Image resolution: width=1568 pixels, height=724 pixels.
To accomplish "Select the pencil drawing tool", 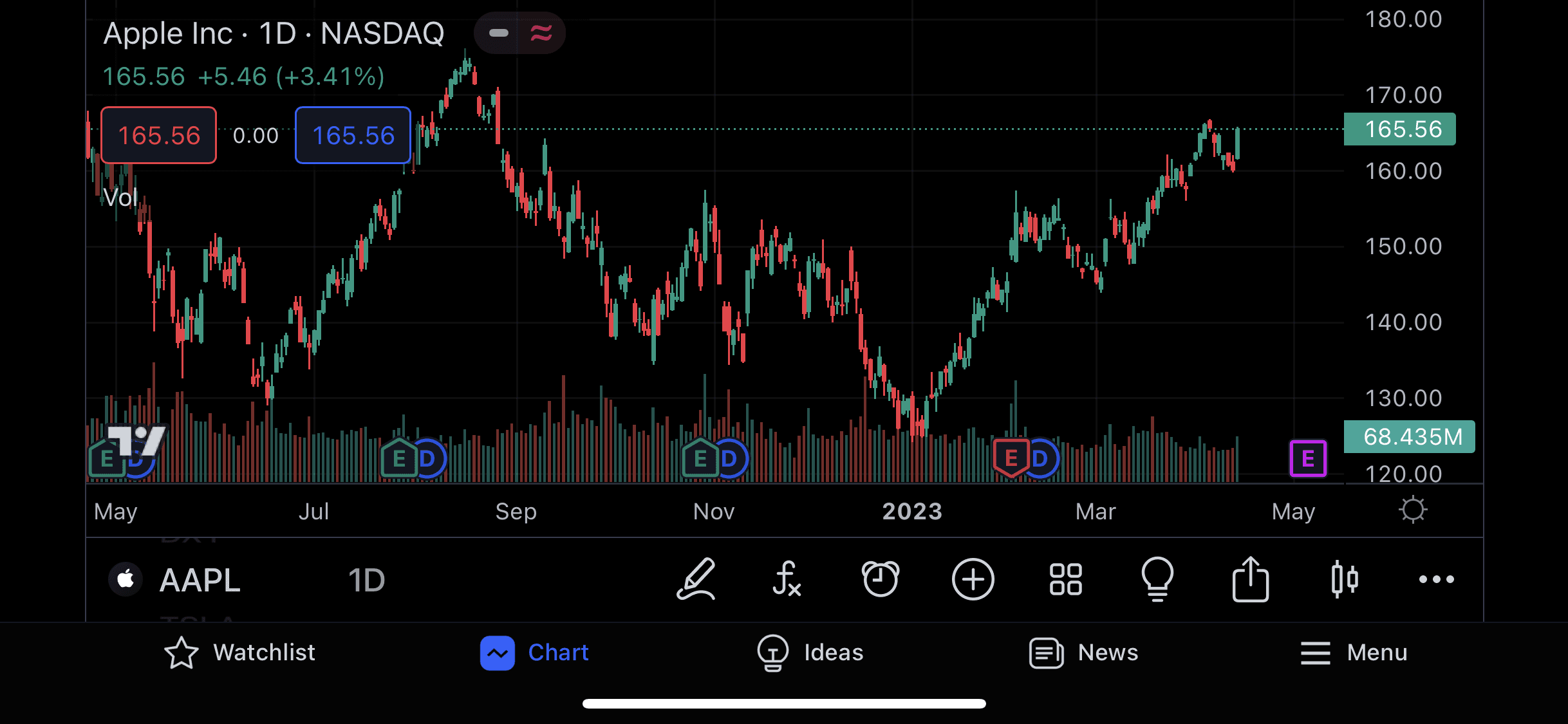I will [x=696, y=579].
